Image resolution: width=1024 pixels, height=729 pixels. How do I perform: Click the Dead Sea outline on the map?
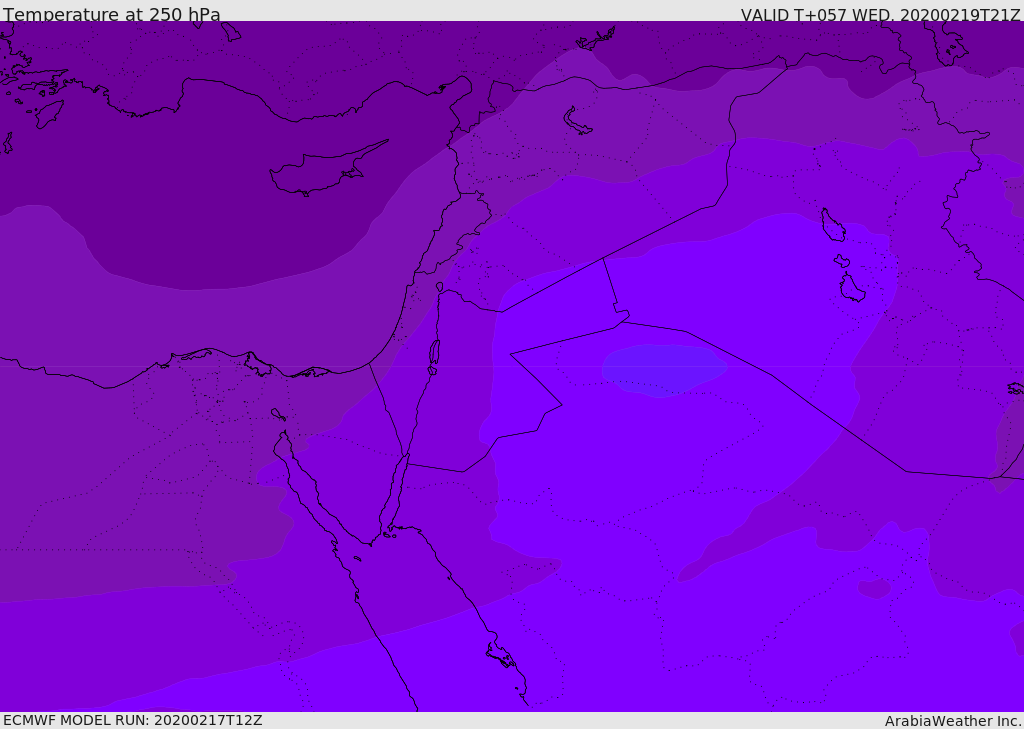click(434, 356)
